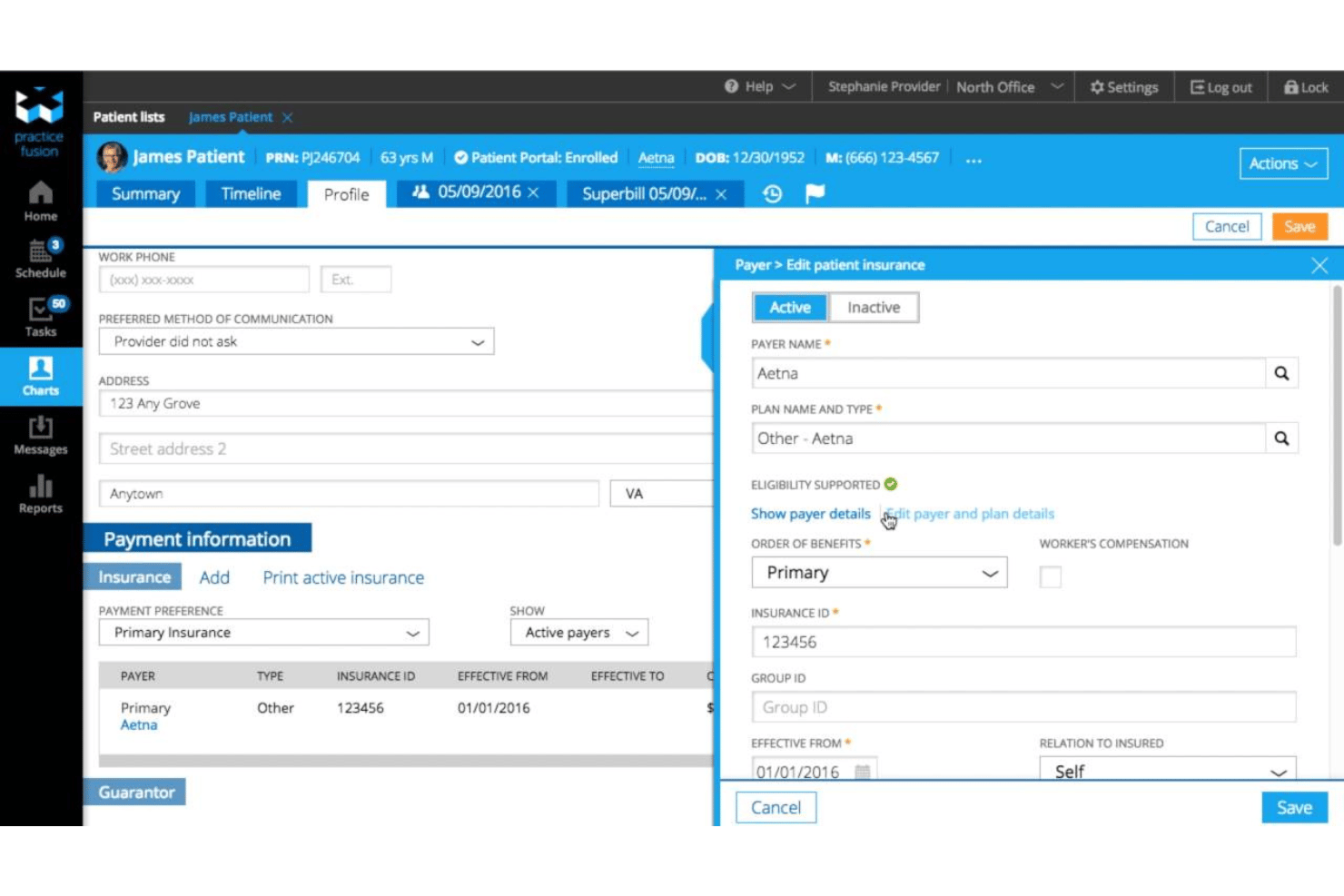Click Print active insurance link
The image size is (1344, 896).
tap(343, 577)
